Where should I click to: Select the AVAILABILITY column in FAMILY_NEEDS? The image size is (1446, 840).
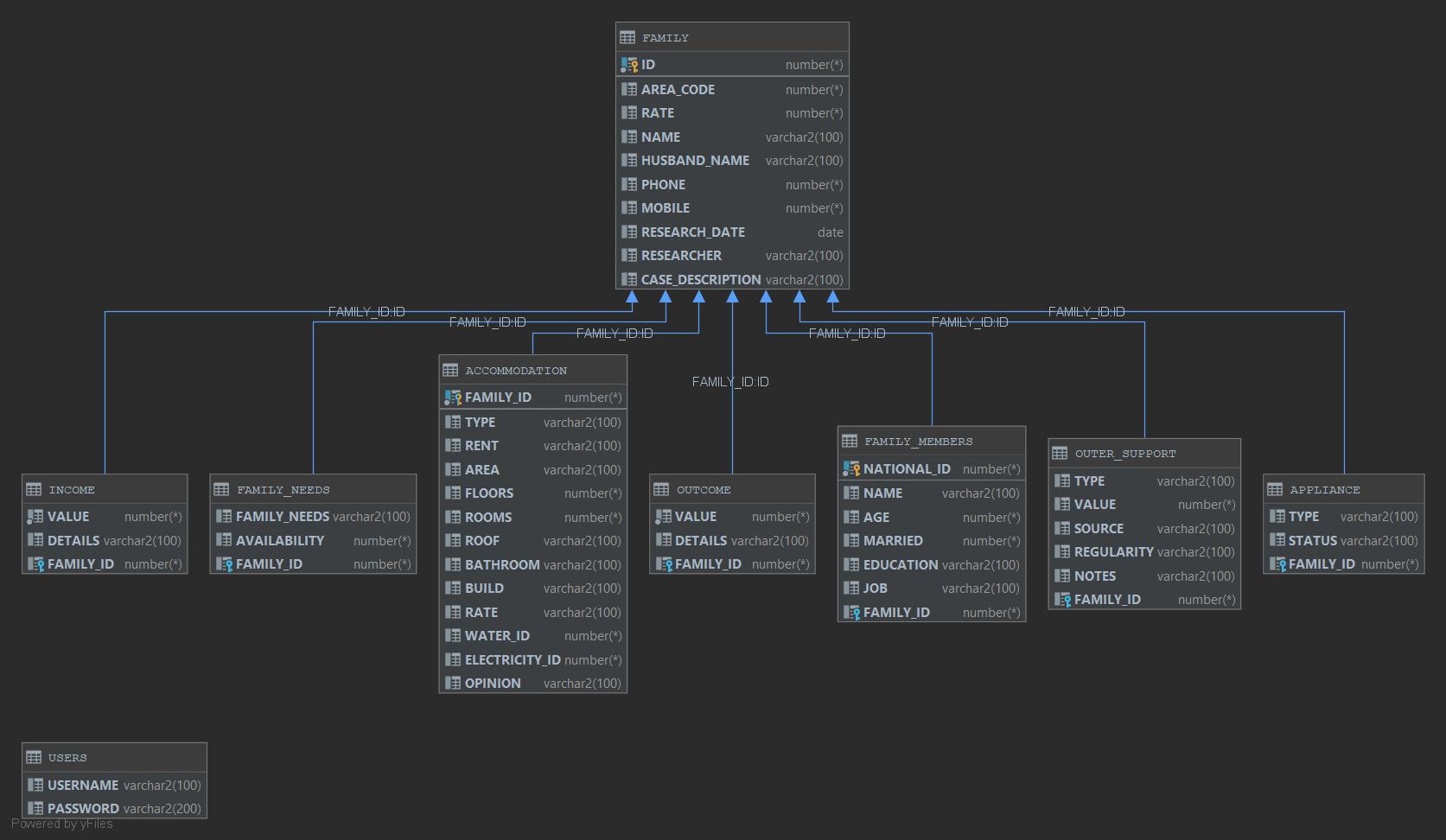[x=313, y=540]
